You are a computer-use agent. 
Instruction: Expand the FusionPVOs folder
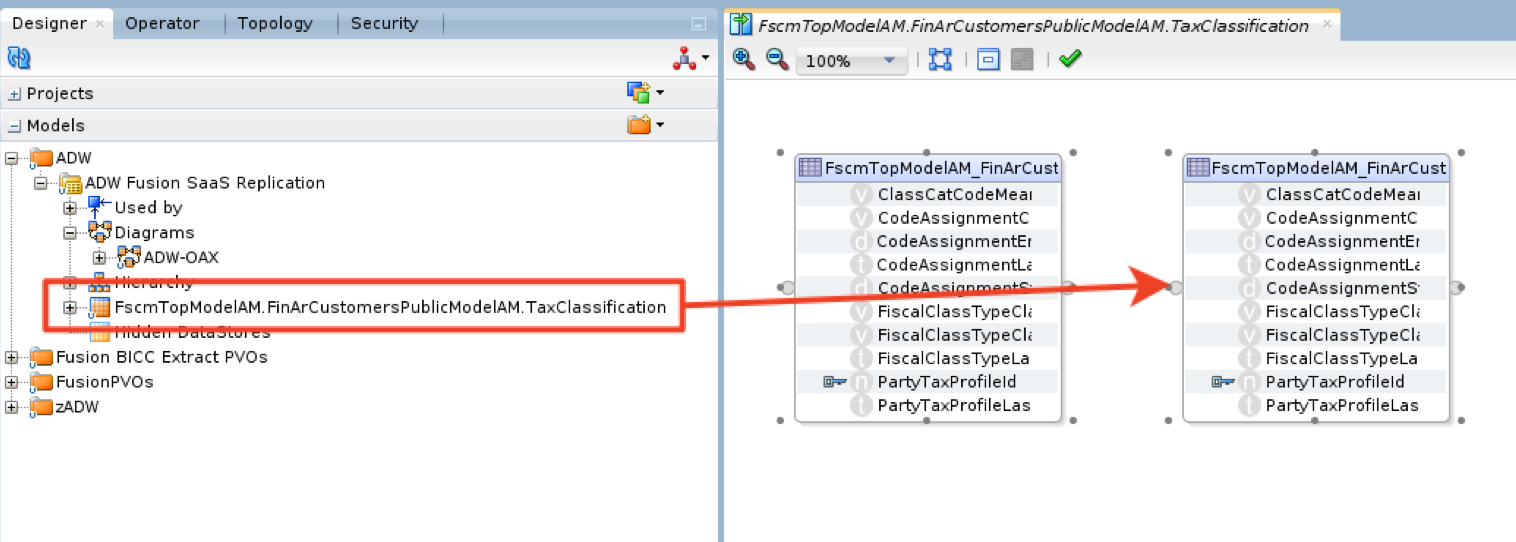click(x=11, y=383)
